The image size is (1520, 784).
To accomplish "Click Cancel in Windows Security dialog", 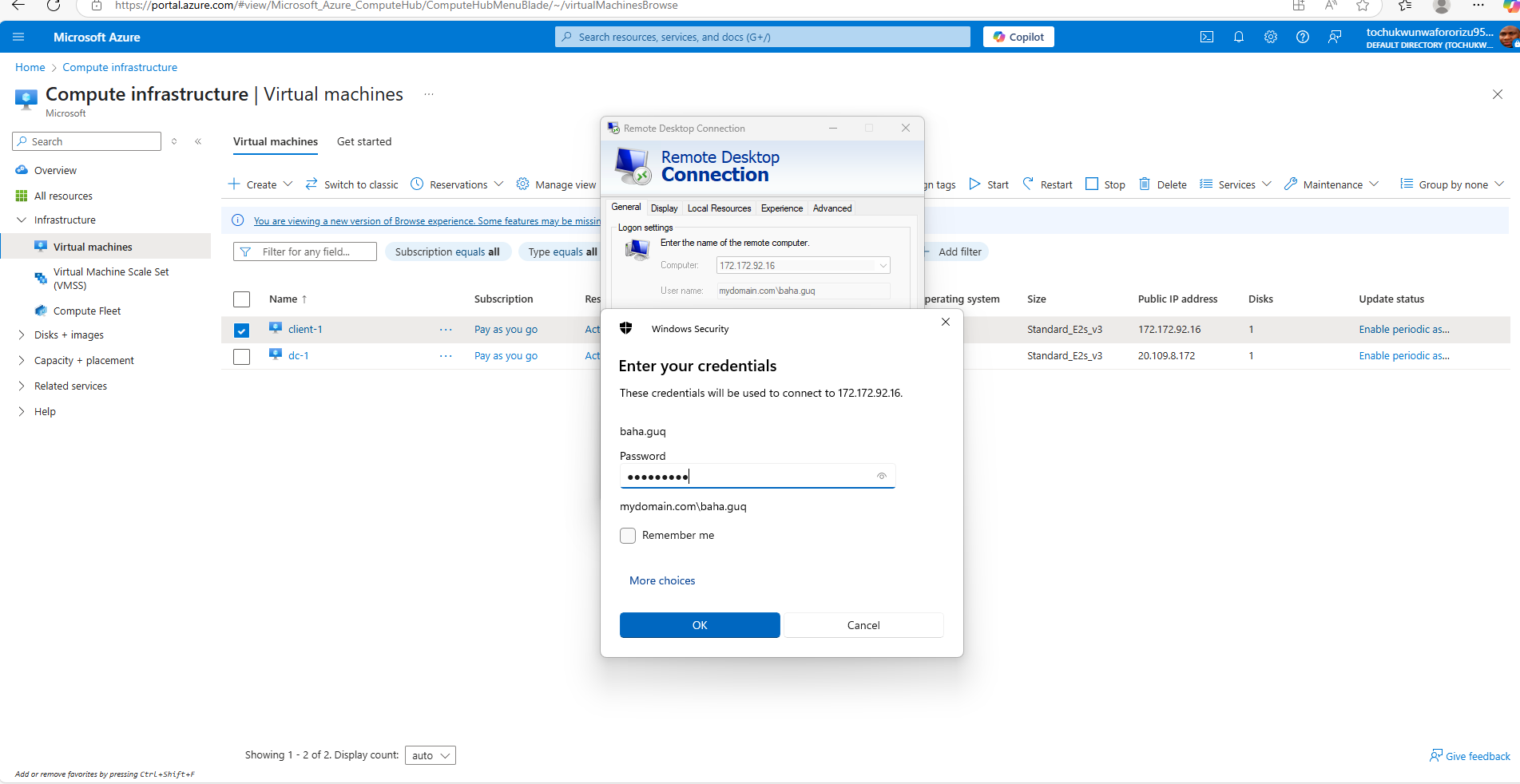I will pyautogui.click(x=863, y=625).
